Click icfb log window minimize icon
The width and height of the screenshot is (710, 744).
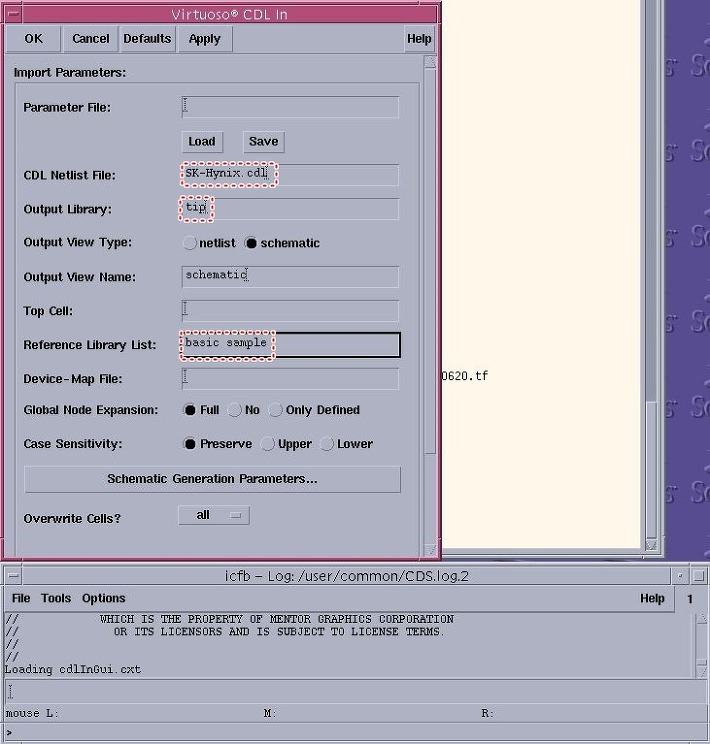coord(680,576)
